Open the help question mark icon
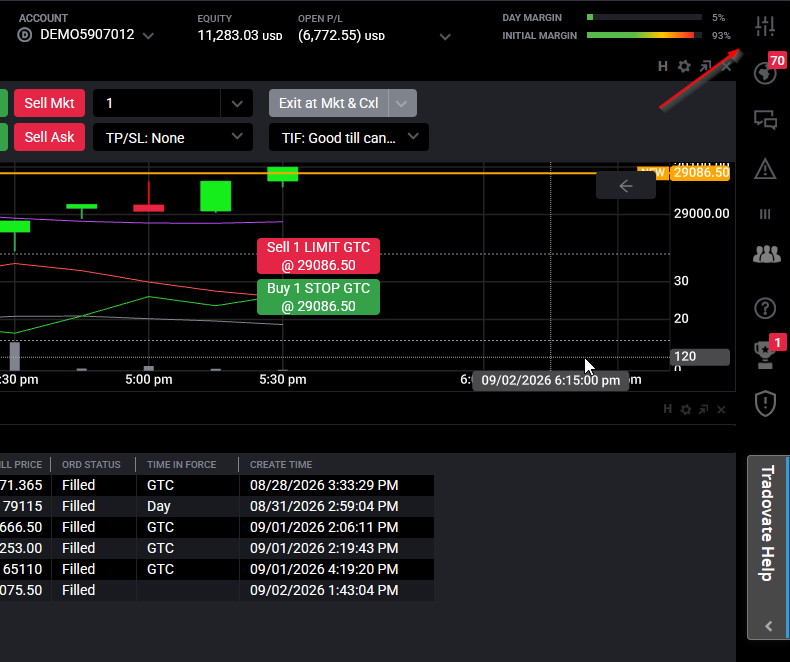The image size is (790, 662). [x=765, y=308]
